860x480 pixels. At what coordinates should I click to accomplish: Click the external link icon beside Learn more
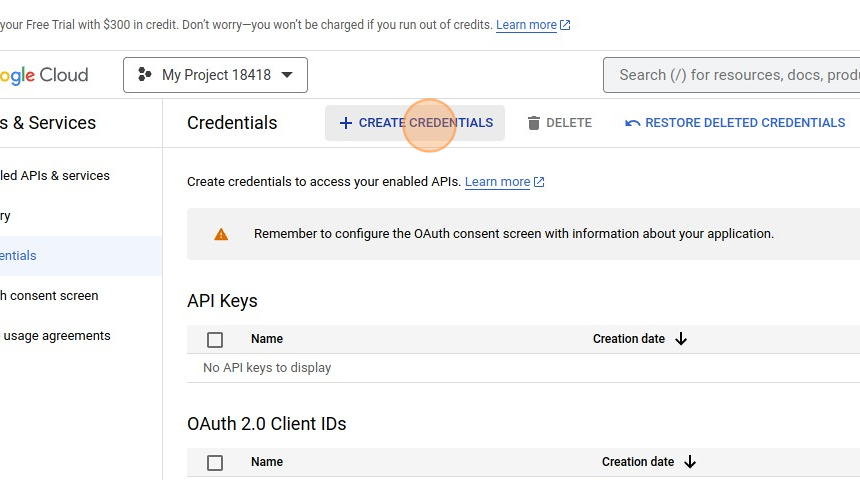540,182
